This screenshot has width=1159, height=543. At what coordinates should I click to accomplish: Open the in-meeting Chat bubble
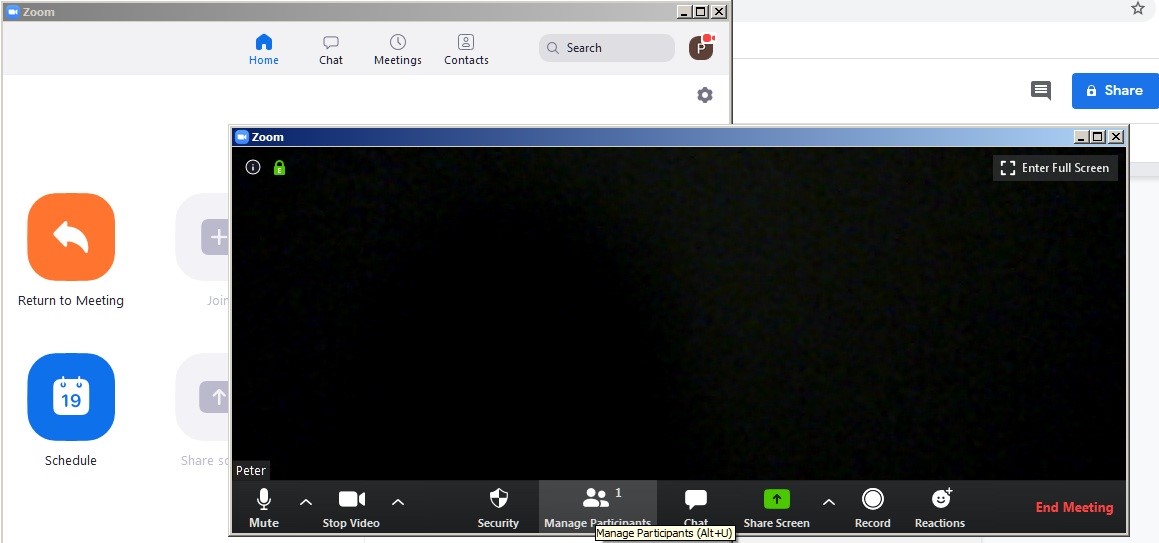(696, 508)
